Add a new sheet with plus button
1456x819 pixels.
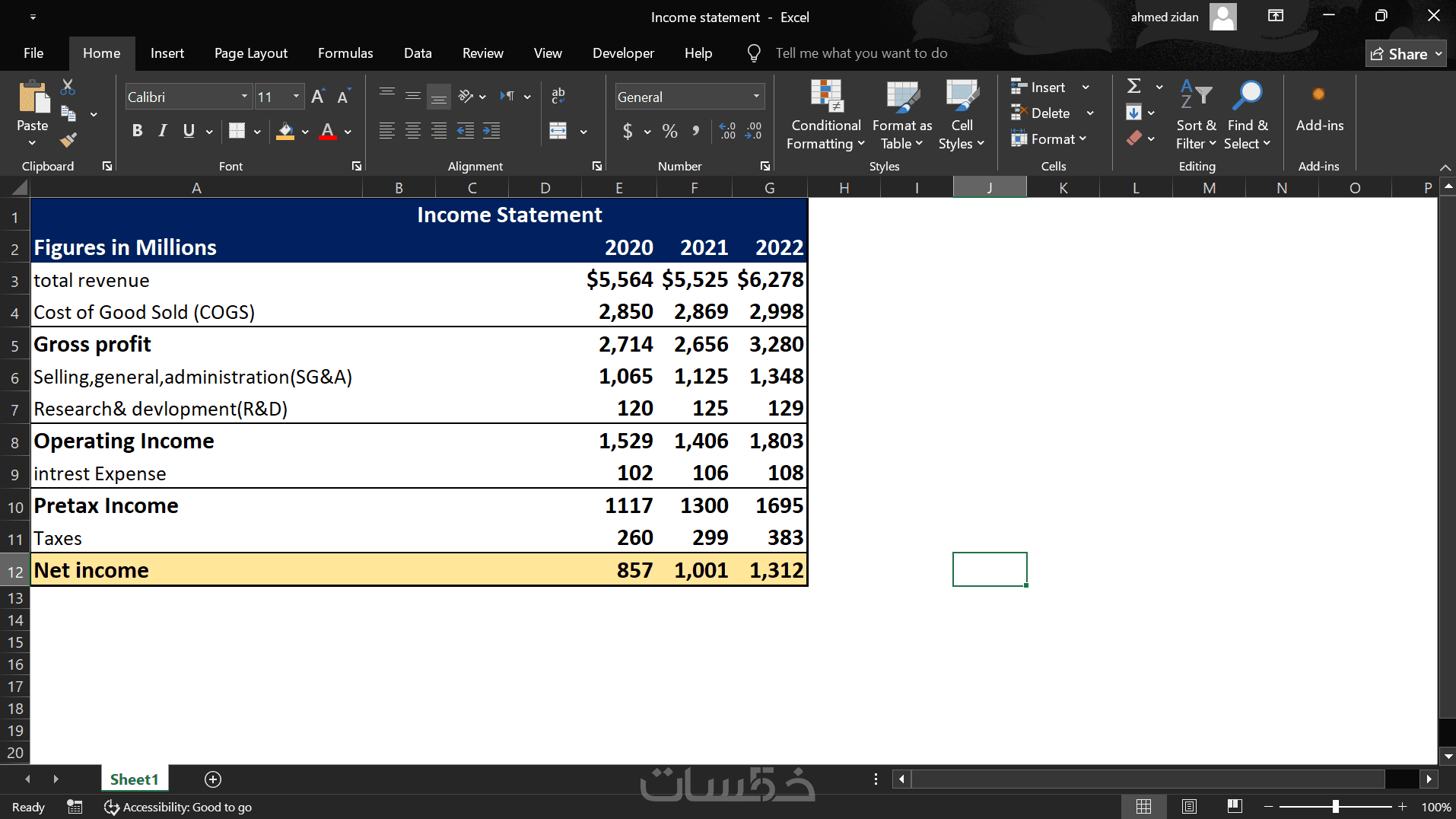pos(213,779)
